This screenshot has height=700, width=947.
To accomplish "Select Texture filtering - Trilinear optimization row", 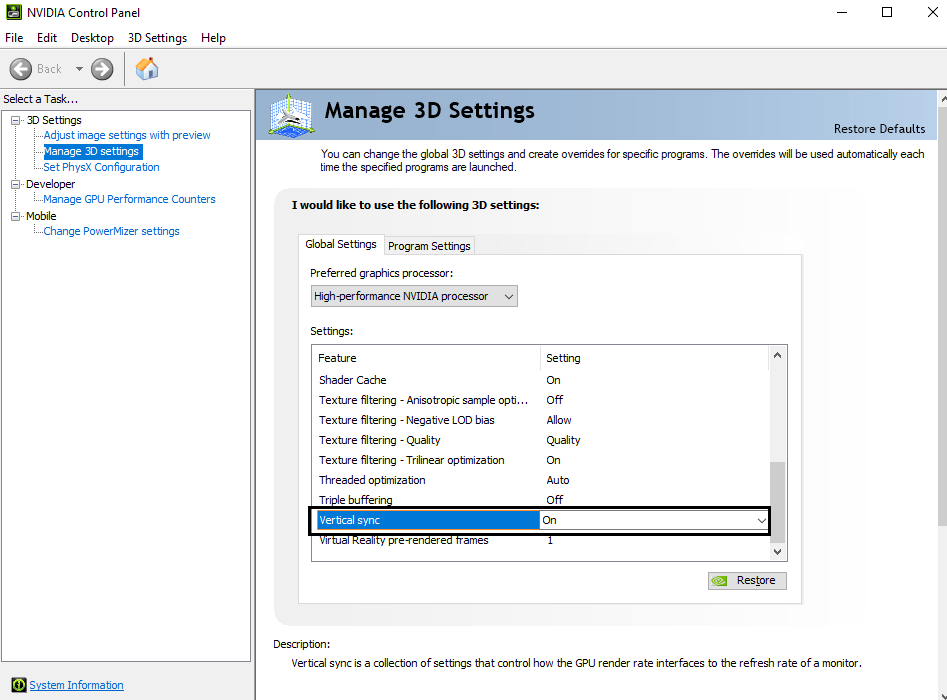I will [541, 460].
